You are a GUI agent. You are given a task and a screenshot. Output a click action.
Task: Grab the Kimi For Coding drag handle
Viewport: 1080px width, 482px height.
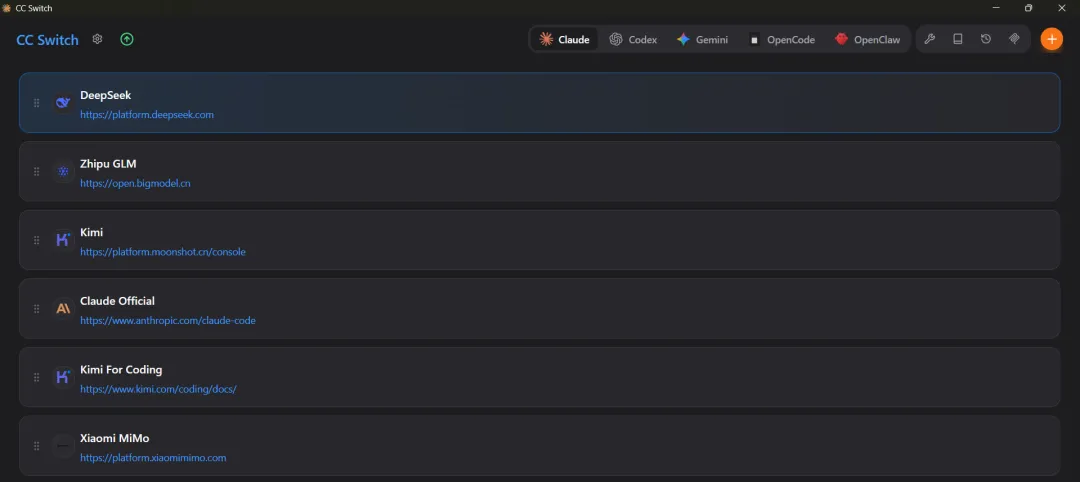pos(37,377)
